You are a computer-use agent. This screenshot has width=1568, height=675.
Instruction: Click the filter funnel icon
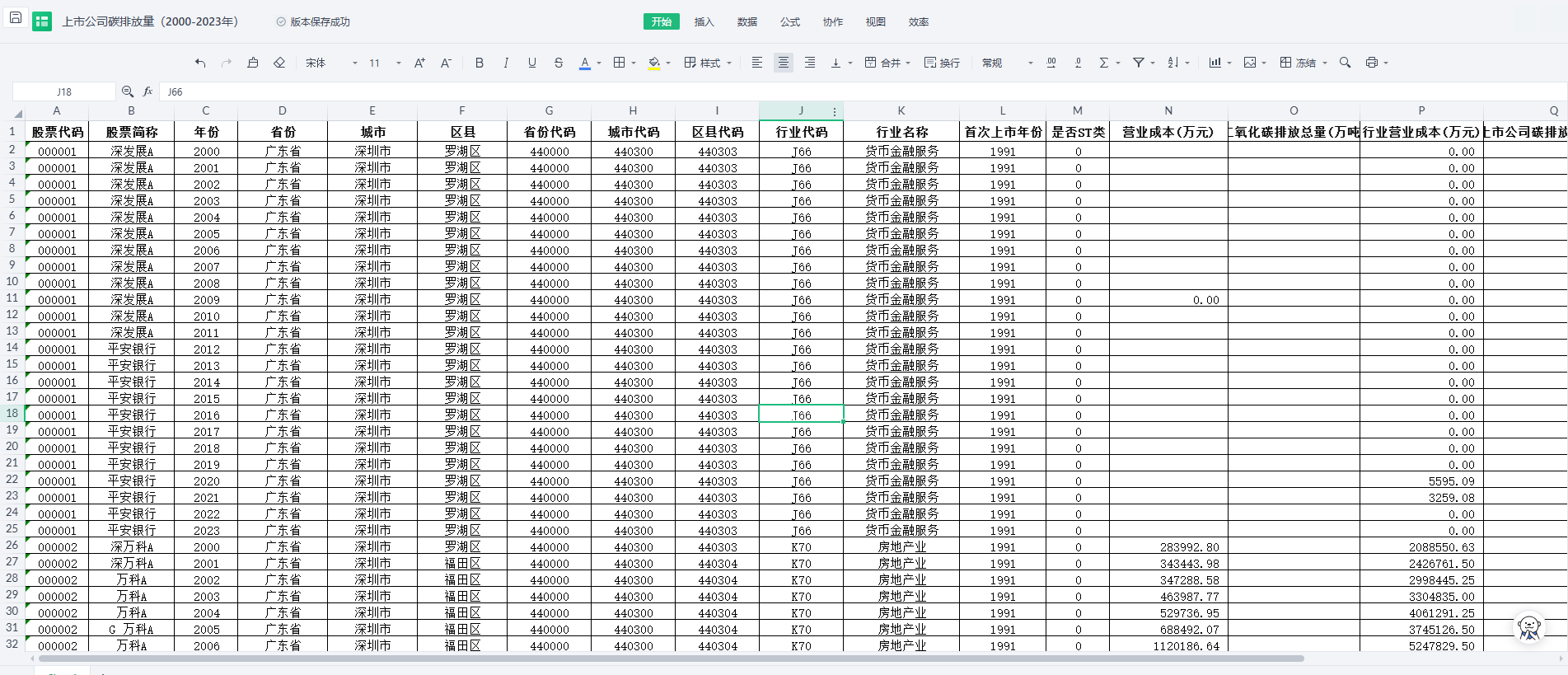click(x=1139, y=63)
